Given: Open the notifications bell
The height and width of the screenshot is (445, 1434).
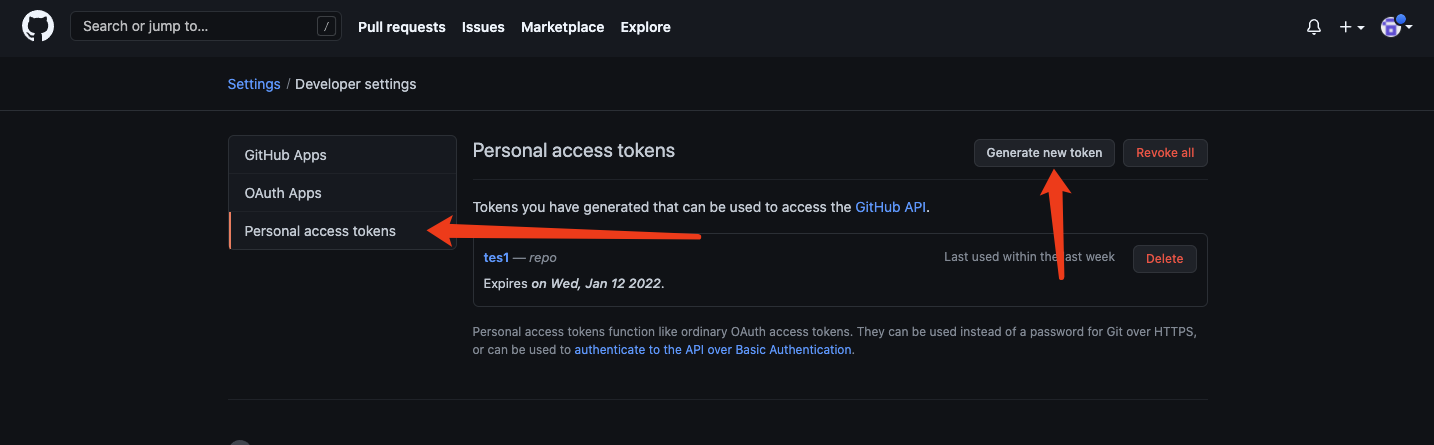Looking at the screenshot, I should pyautogui.click(x=1314, y=27).
